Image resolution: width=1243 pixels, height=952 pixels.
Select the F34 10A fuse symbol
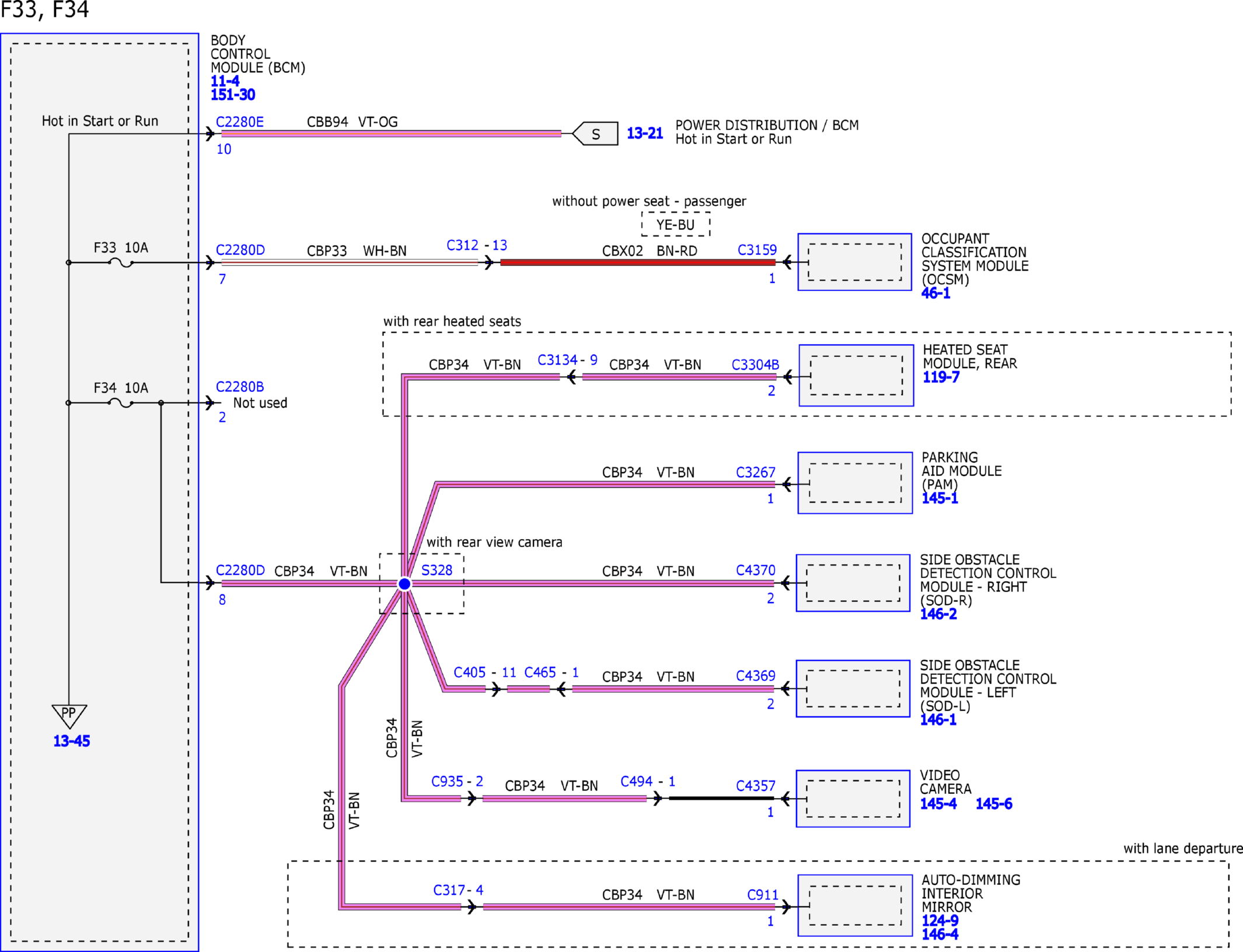click(x=121, y=402)
